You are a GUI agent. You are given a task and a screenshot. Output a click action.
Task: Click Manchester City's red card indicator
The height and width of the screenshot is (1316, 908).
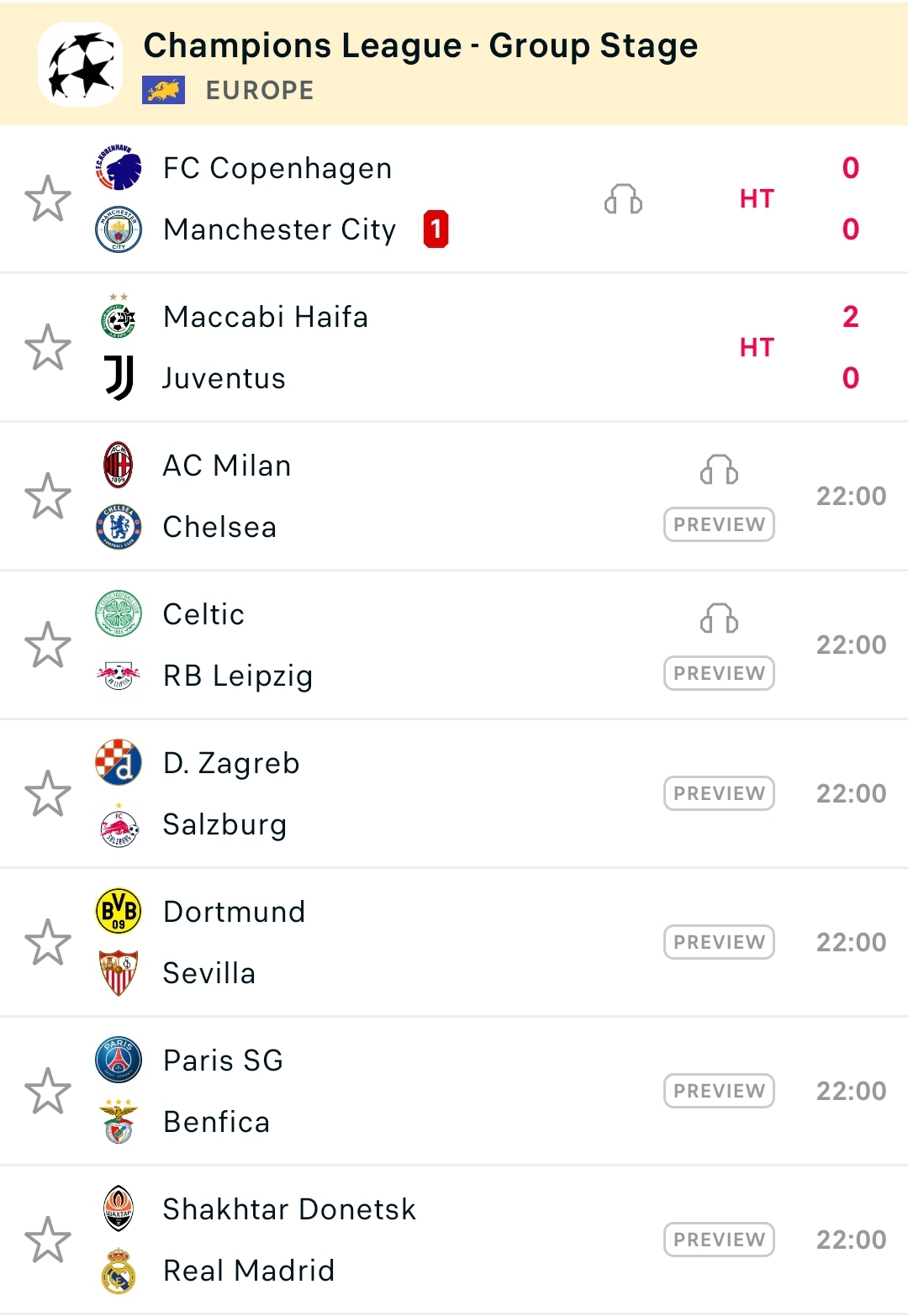[x=436, y=229]
